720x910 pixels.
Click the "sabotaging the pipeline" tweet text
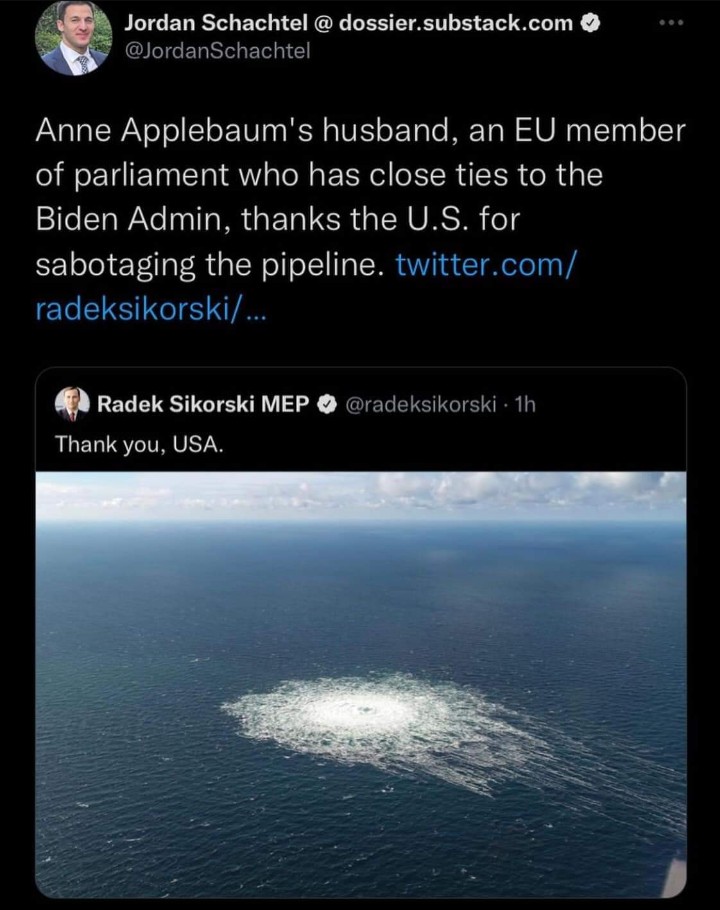(210, 265)
